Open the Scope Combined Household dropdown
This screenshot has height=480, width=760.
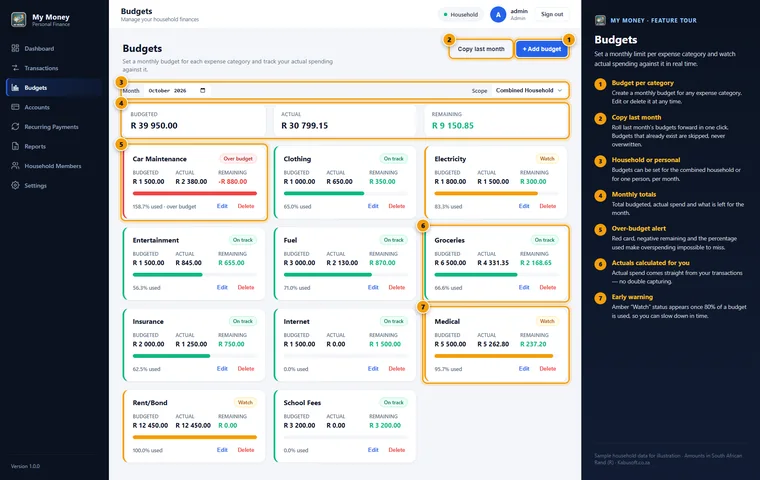[x=529, y=90]
